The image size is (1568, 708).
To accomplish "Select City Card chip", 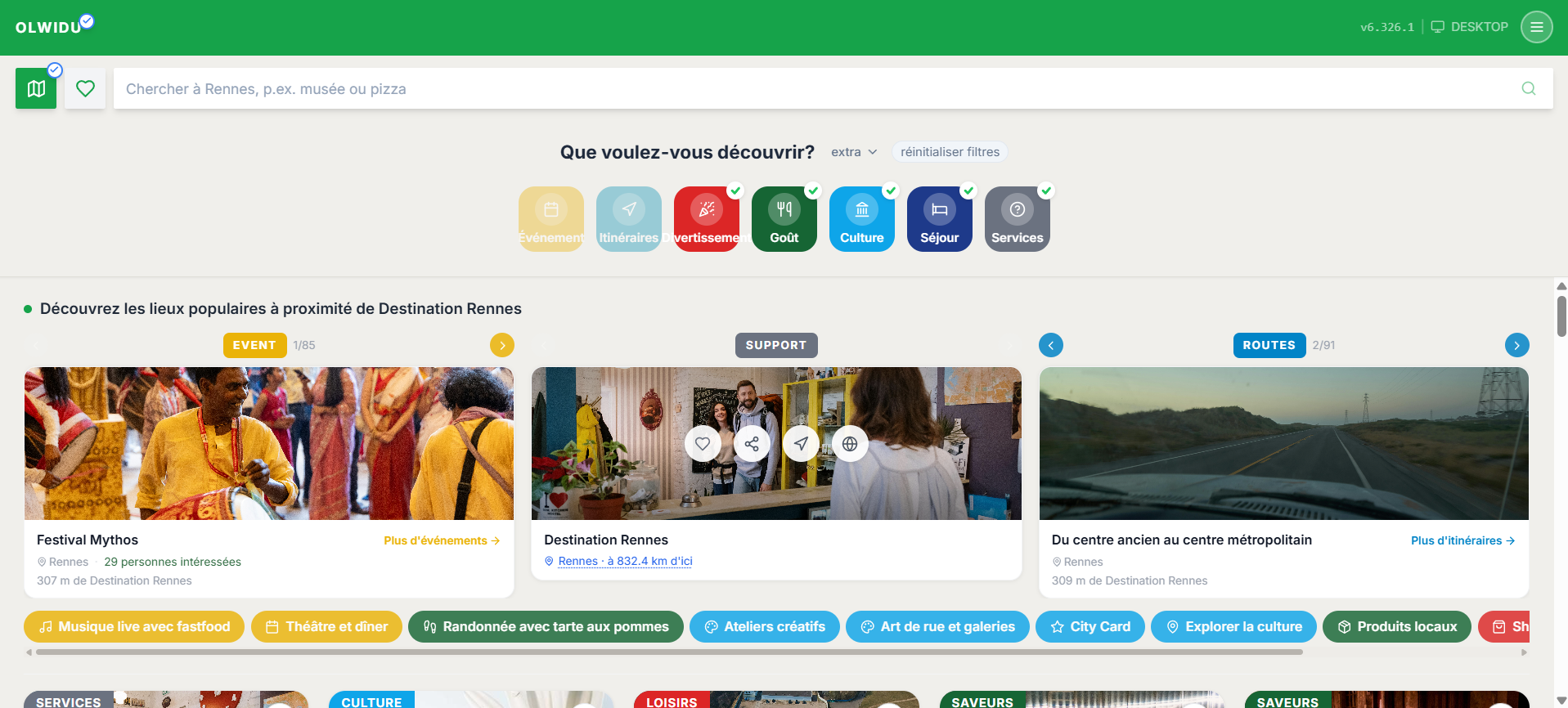I will pyautogui.click(x=1090, y=626).
